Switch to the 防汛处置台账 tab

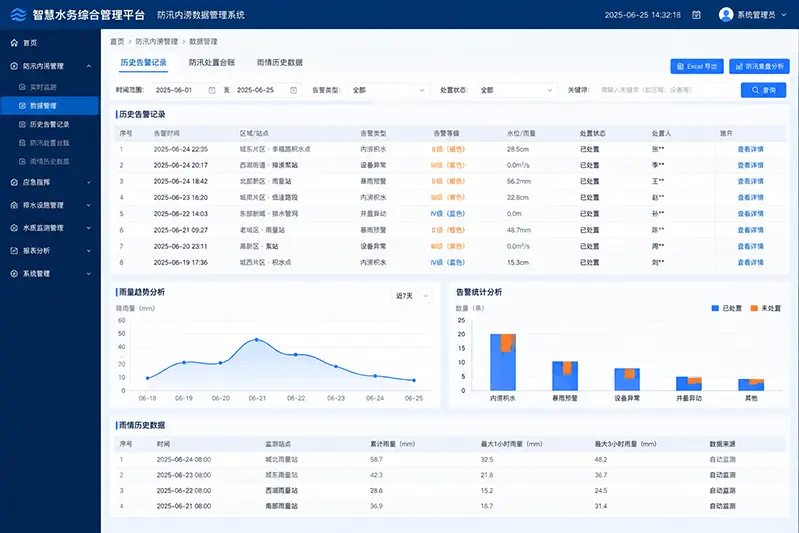tap(211, 62)
